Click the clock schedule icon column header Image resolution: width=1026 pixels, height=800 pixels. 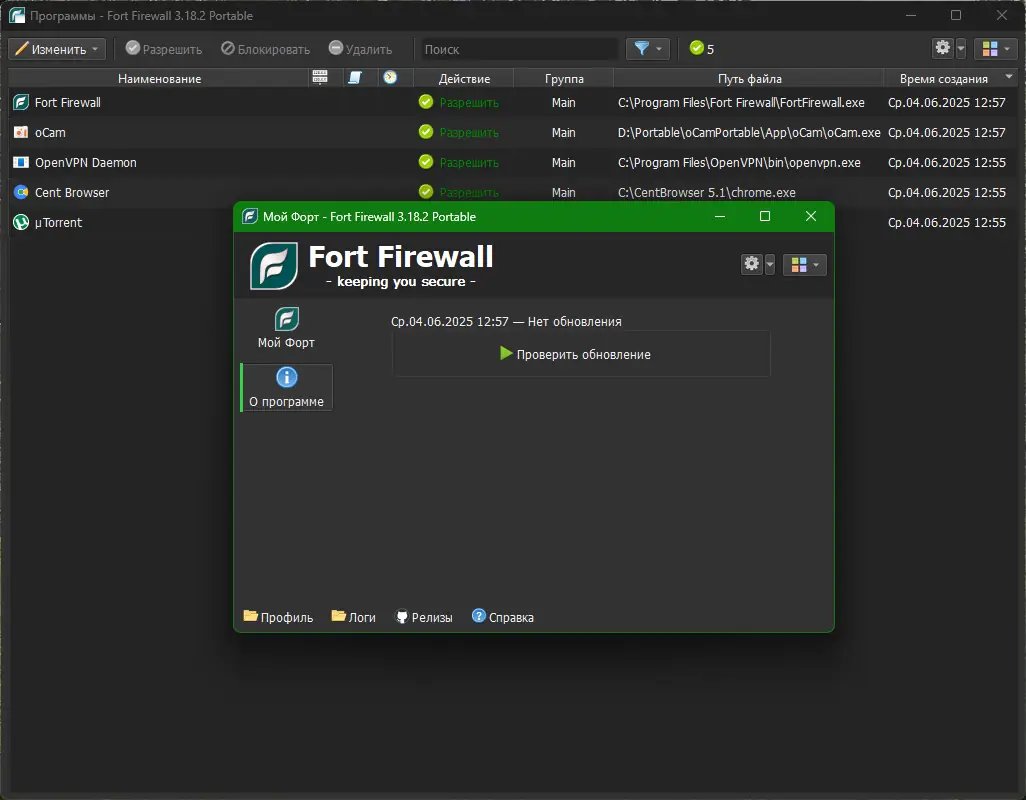(390, 78)
